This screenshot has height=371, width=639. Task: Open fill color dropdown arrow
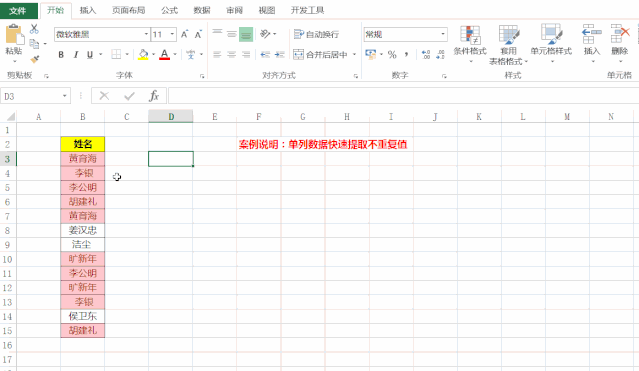coord(154,54)
